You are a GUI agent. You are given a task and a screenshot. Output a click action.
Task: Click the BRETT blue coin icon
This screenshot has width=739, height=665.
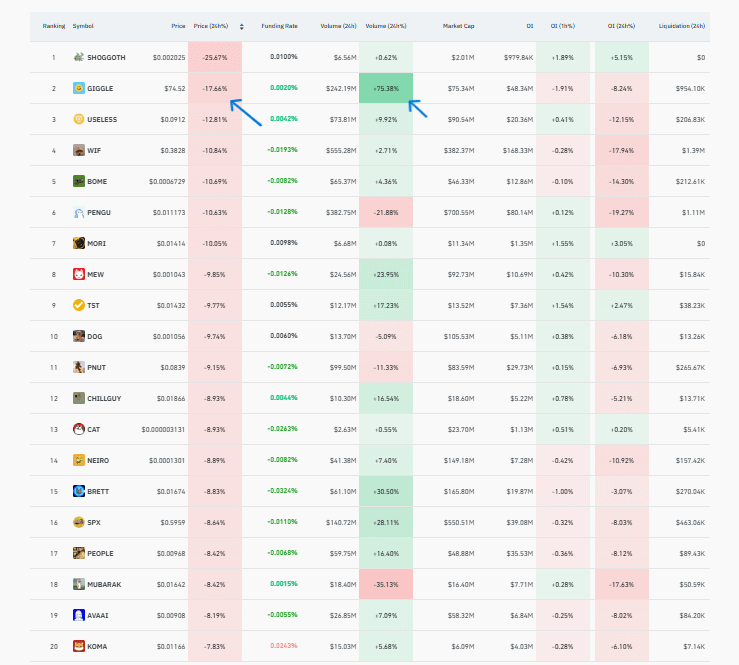pyautogui.click(x=78, y=491)
